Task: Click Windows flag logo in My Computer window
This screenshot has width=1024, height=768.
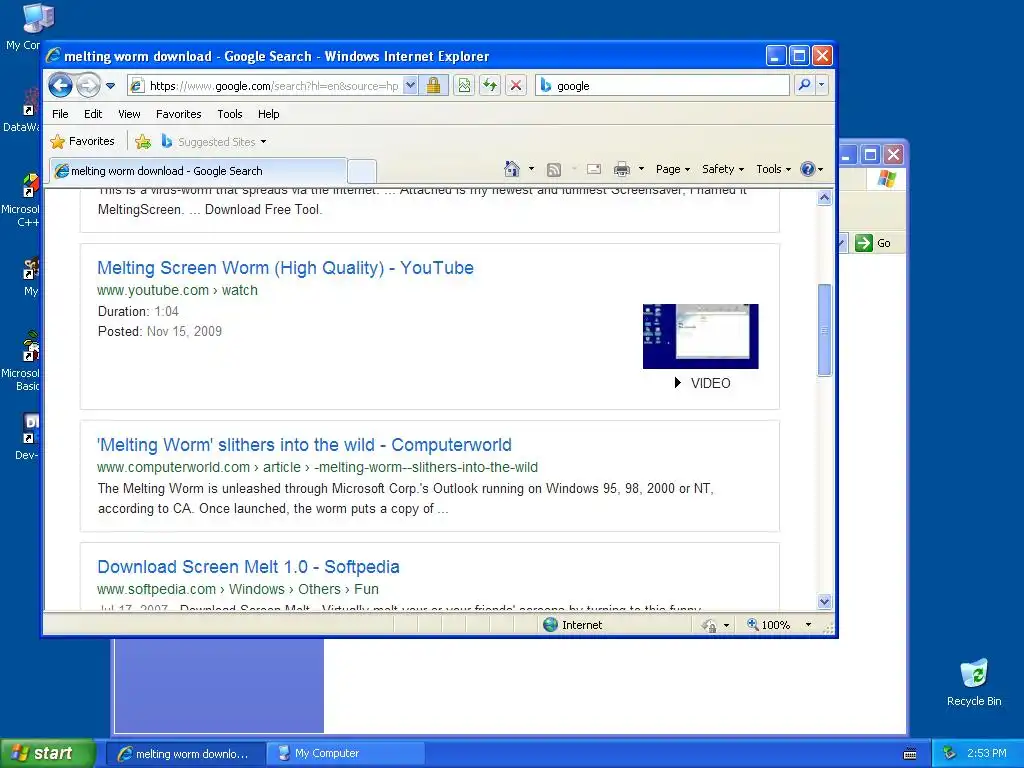Action: (886, 178)
